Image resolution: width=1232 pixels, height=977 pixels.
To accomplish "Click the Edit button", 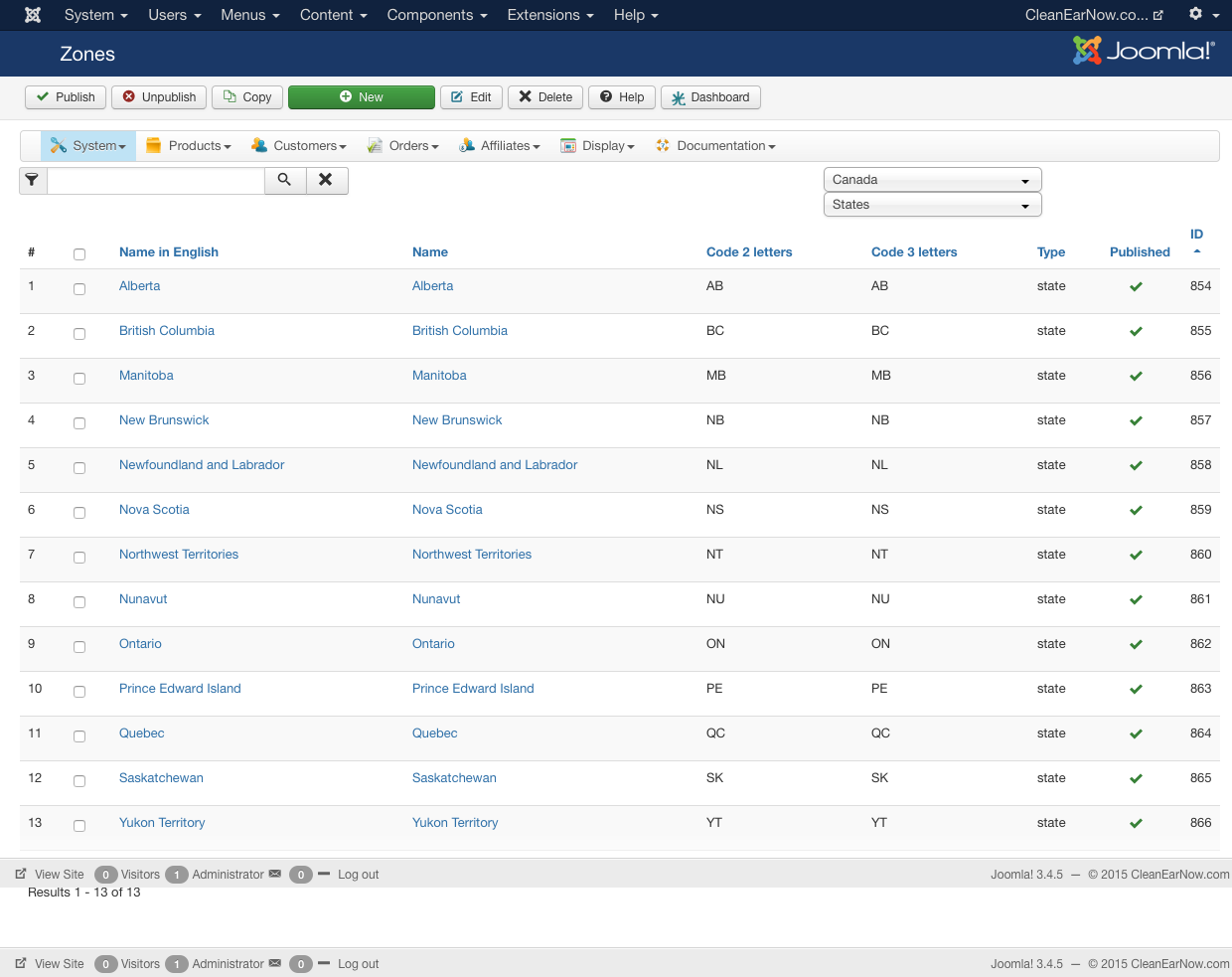I will coord(471,97).
